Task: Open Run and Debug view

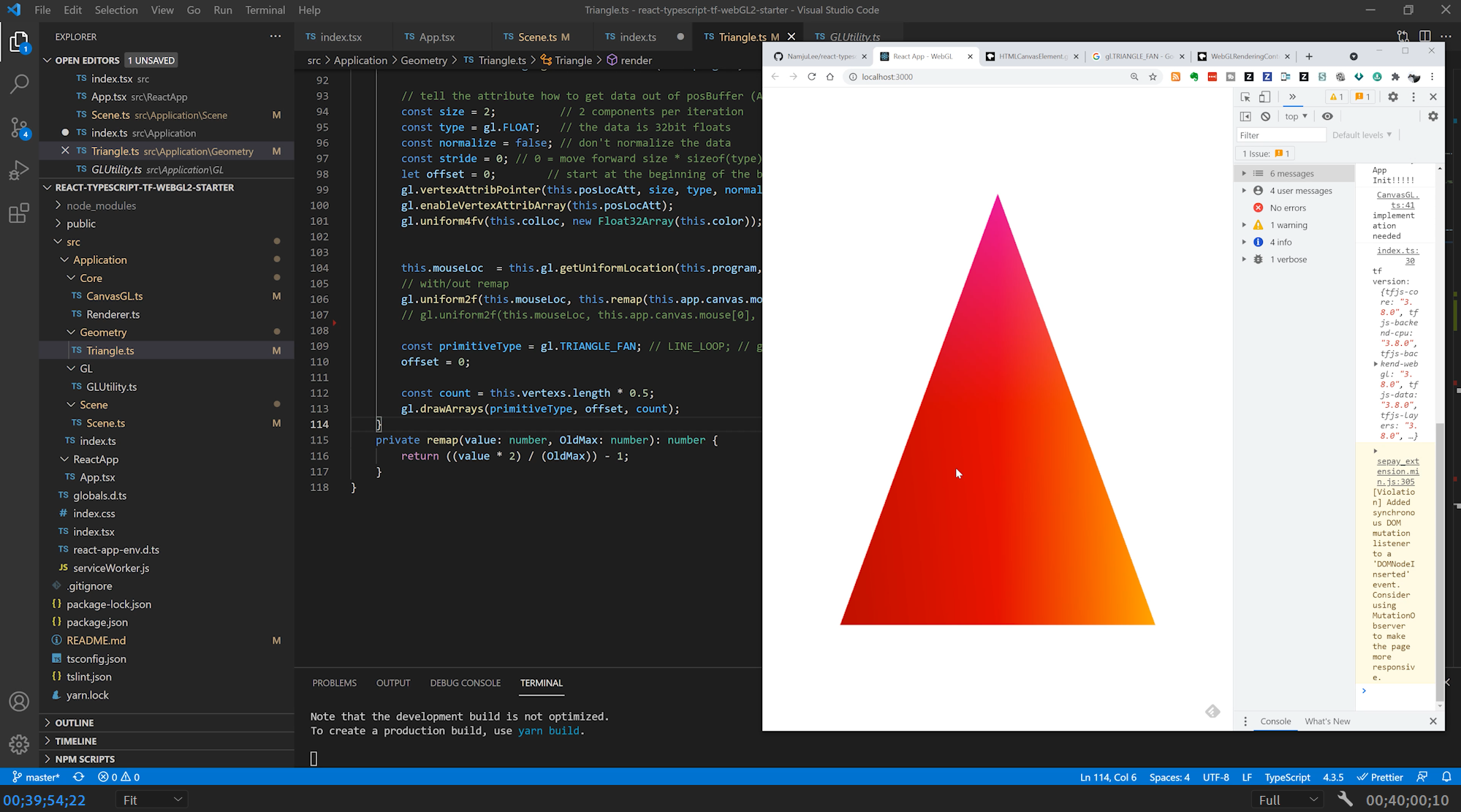Action: (20, 170)
